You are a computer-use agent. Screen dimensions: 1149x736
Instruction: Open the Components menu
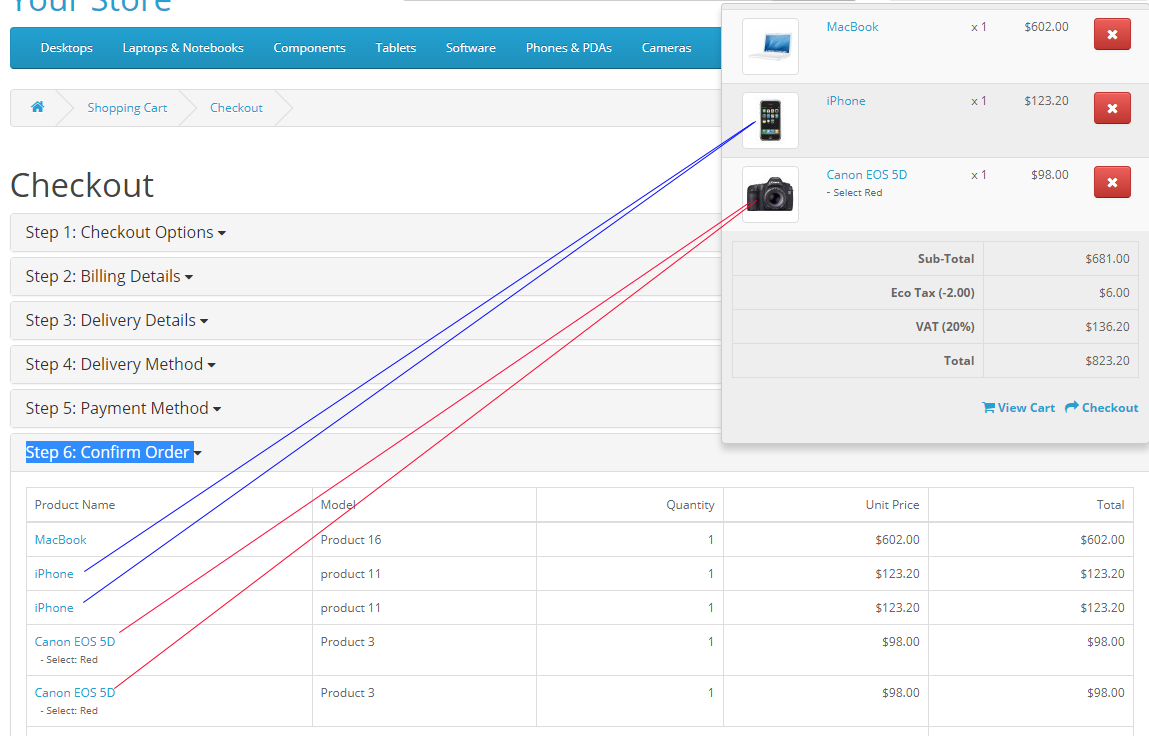pyautogui.click(x=309, y=48)
